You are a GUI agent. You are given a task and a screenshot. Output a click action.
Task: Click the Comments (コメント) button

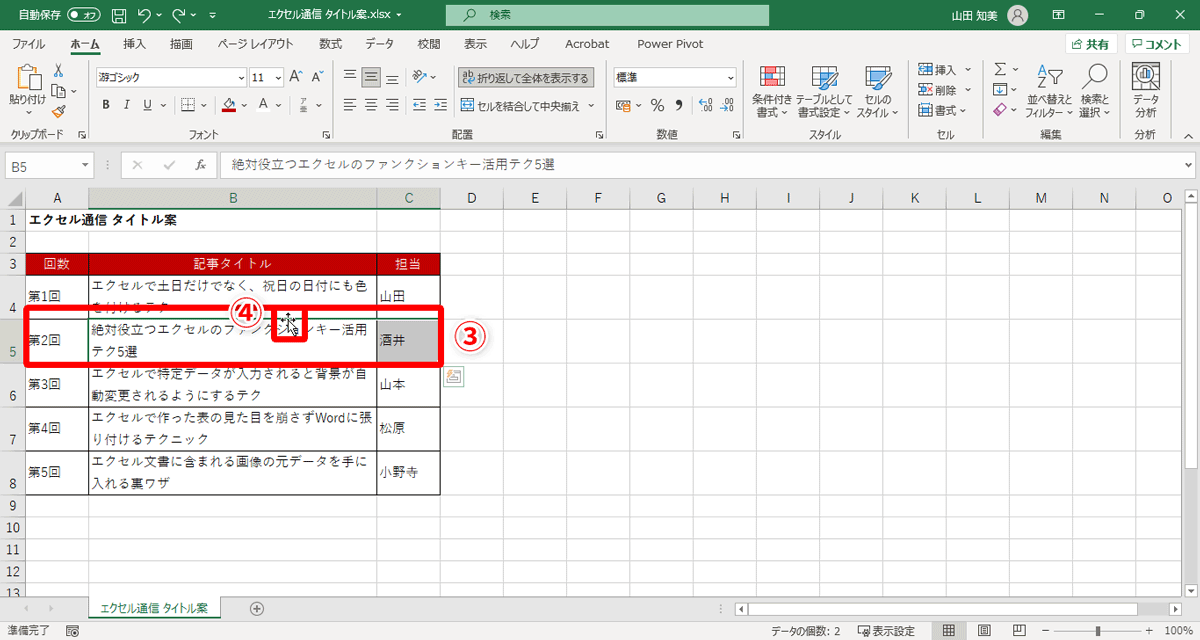tap(1157, 44)
